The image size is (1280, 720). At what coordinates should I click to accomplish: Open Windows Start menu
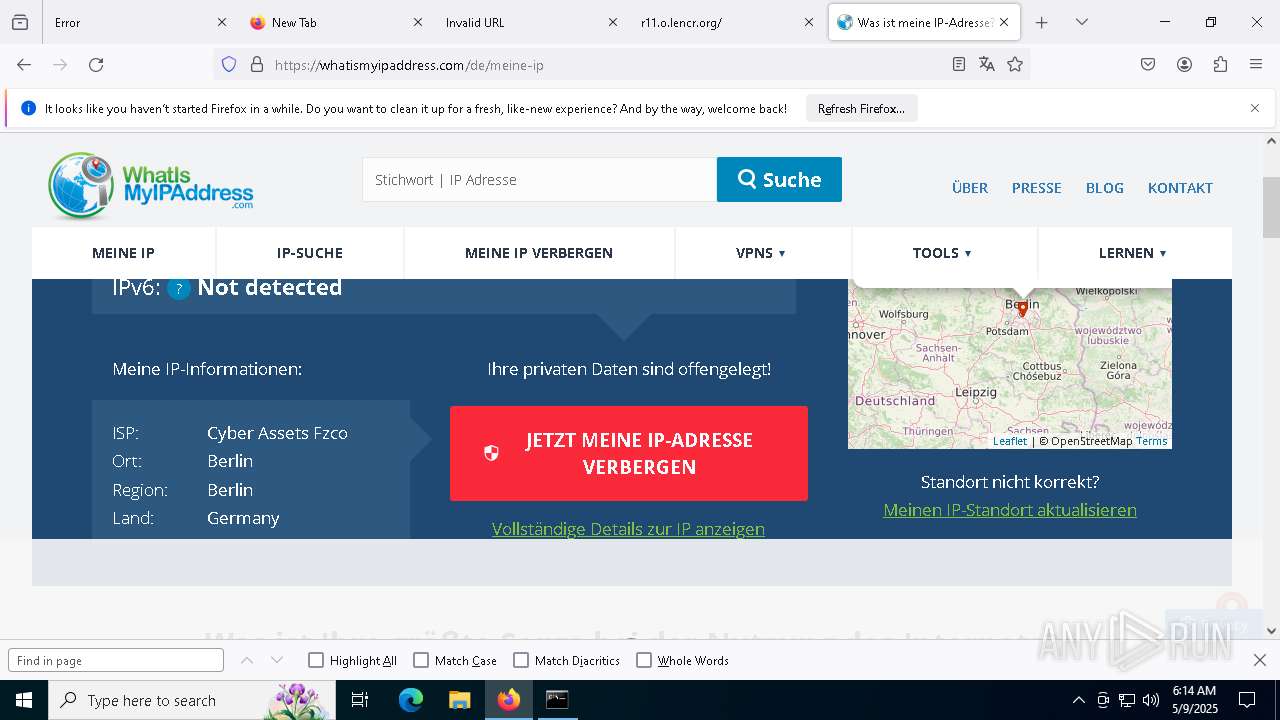click(24, 700)
